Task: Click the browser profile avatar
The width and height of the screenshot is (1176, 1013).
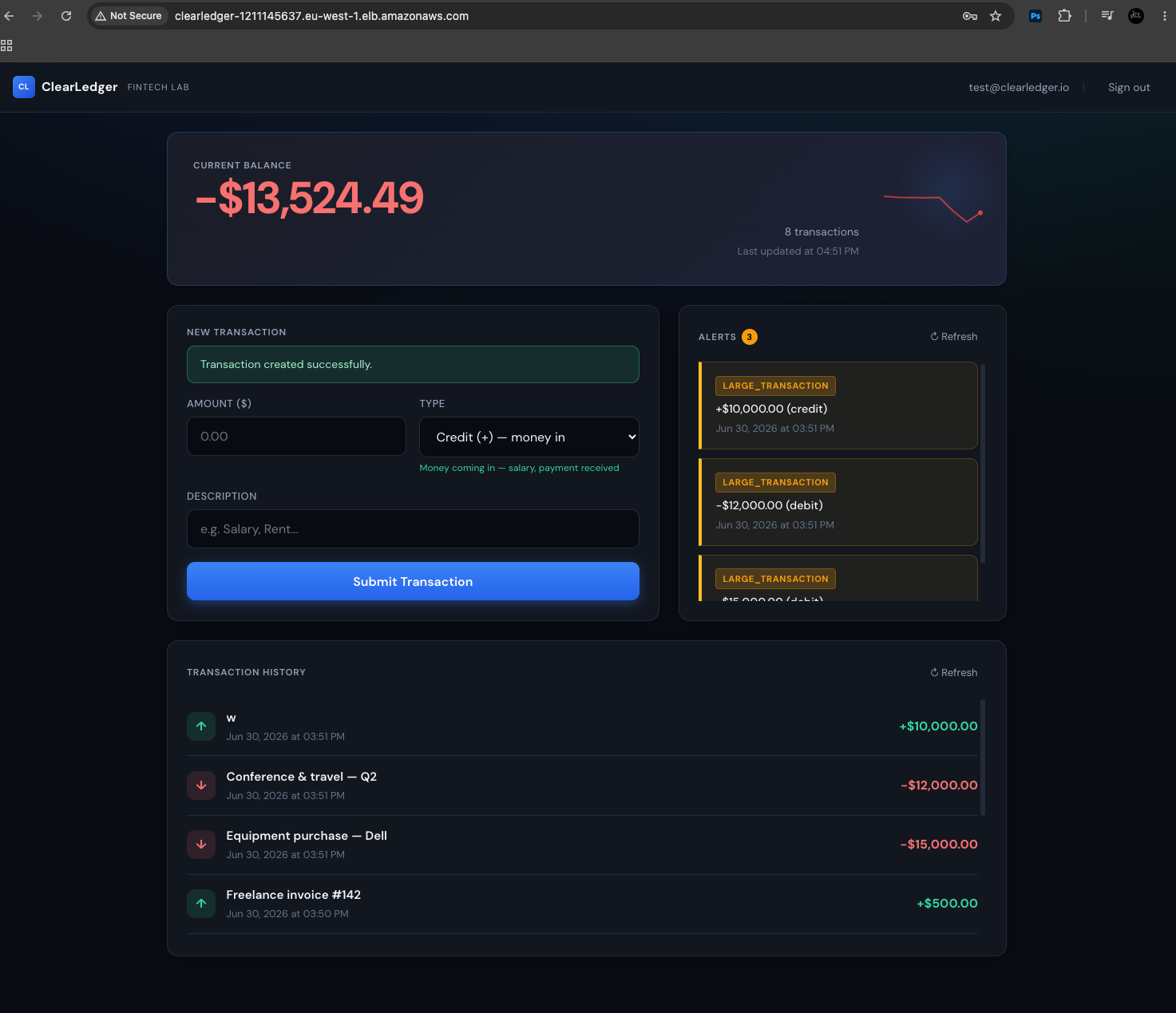Action: coord(1136,16)
